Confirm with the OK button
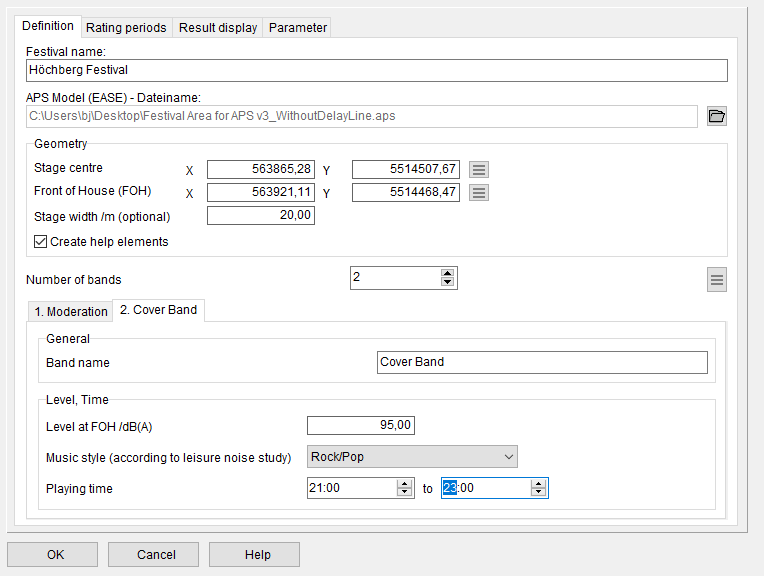This screenshot has width=764, height=576. 52,555
